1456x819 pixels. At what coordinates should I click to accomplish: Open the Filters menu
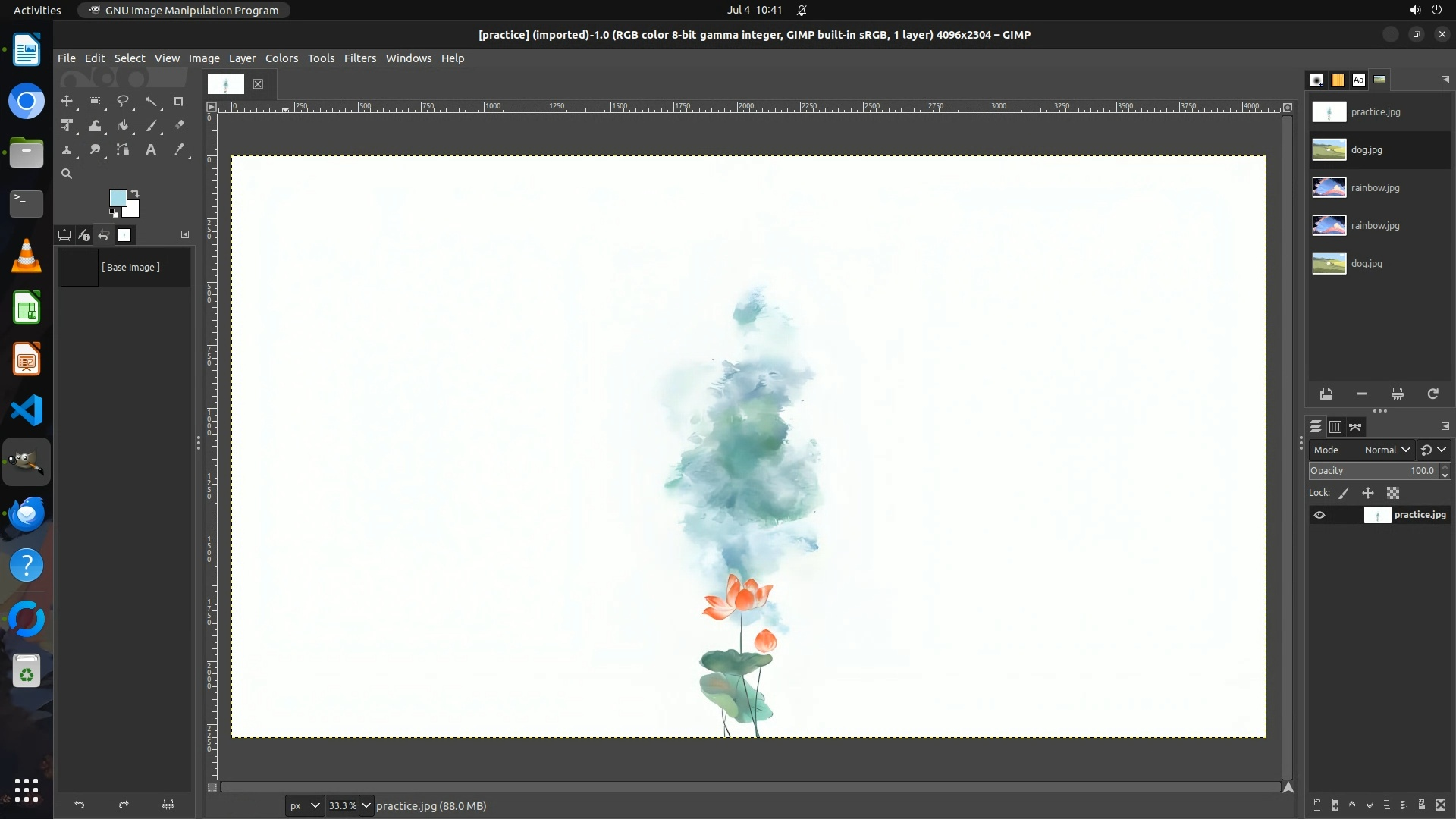[359, 58]
